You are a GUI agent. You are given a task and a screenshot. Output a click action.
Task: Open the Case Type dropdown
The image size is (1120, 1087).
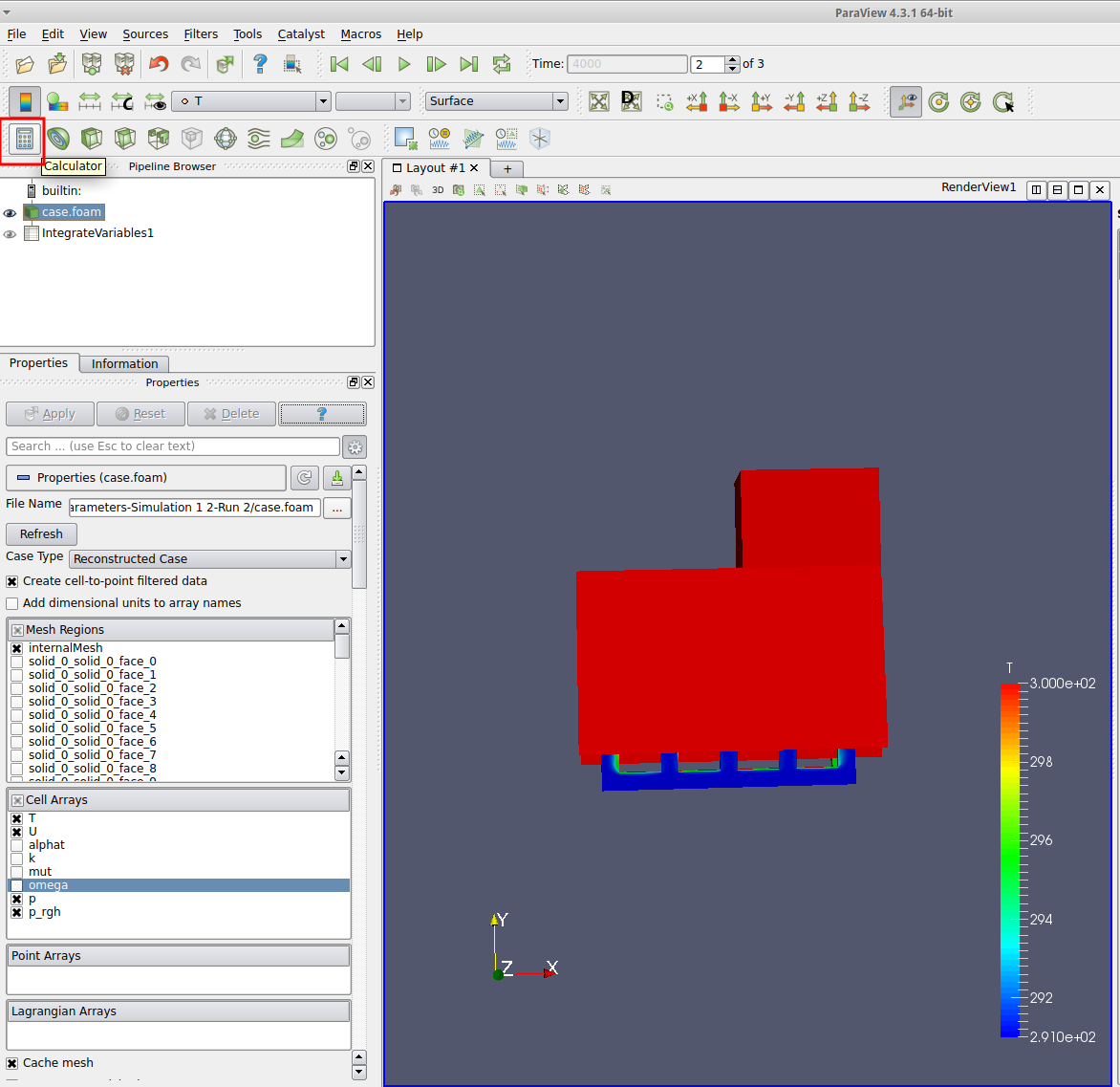pos(209,559)
